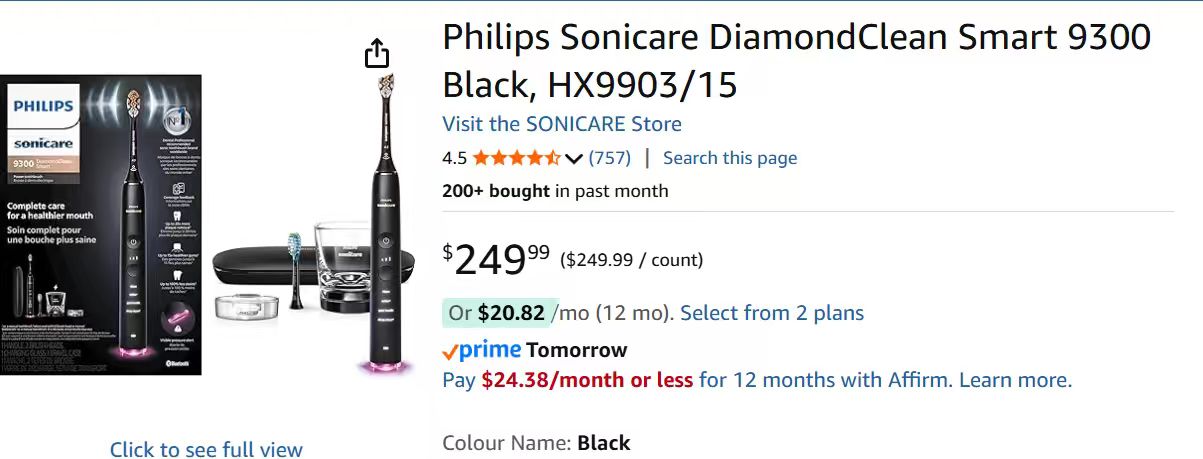Open the 757 customer reviews link

pyautogui.click(x=609, y=158)
